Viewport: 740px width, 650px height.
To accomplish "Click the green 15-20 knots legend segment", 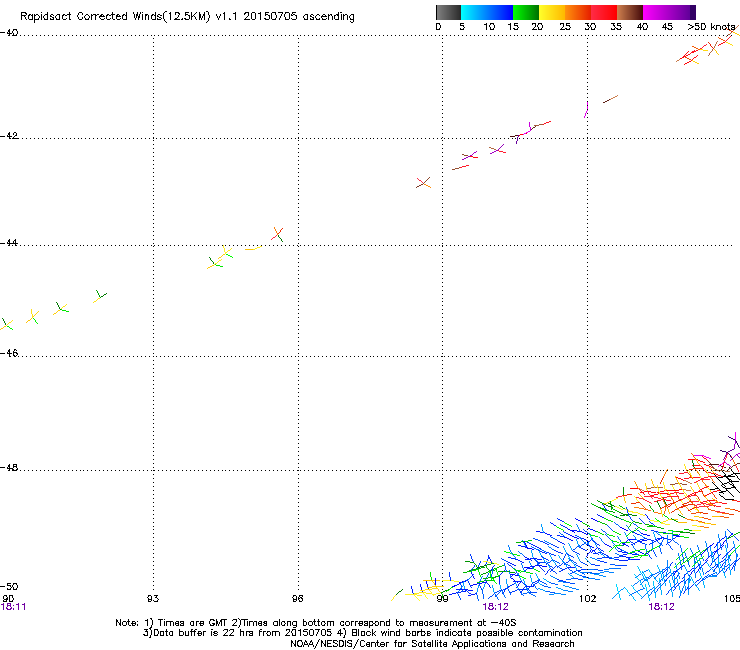I will tap(526, 12).
